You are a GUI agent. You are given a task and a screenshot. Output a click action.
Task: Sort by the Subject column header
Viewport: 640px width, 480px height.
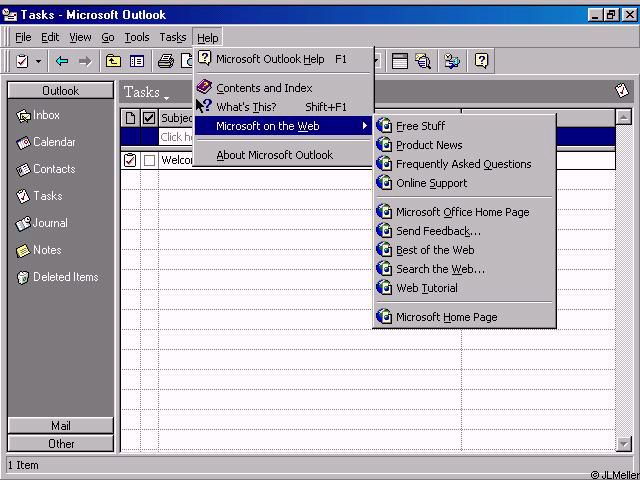[x=176, y=118]
